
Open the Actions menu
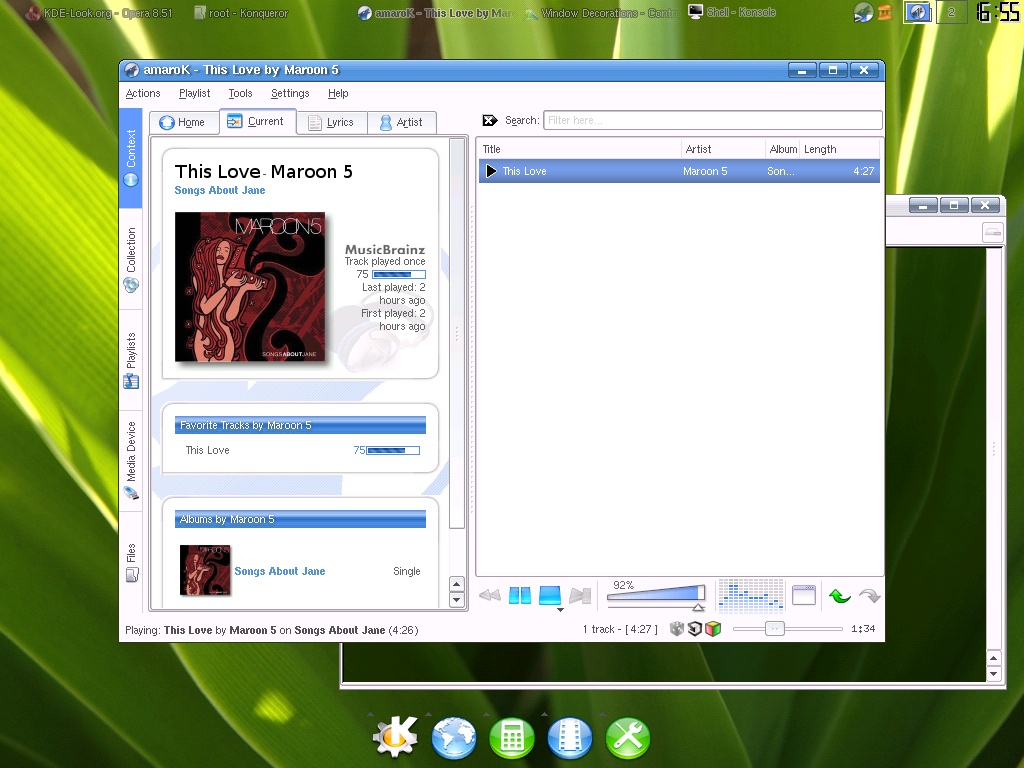coord(142,93)
